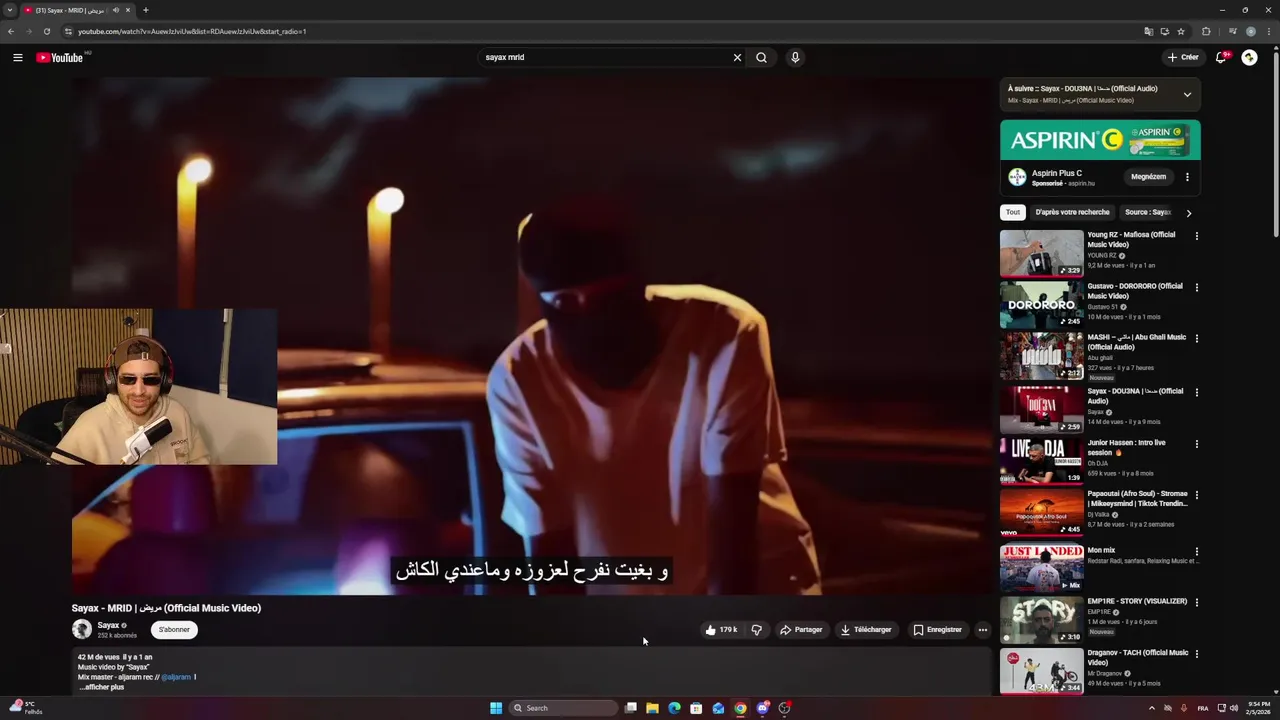Open Microsoft Edge from taskbar
Screen dimensions: 1280x720
tap(674, 708)
